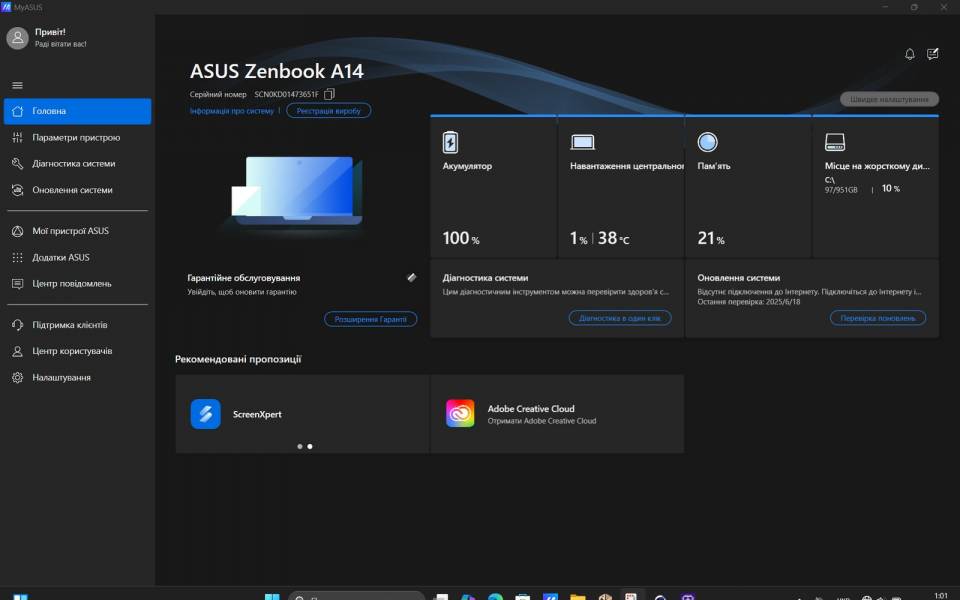
Task: Click the taskbar search box
Action: click(x=356, y=596)
